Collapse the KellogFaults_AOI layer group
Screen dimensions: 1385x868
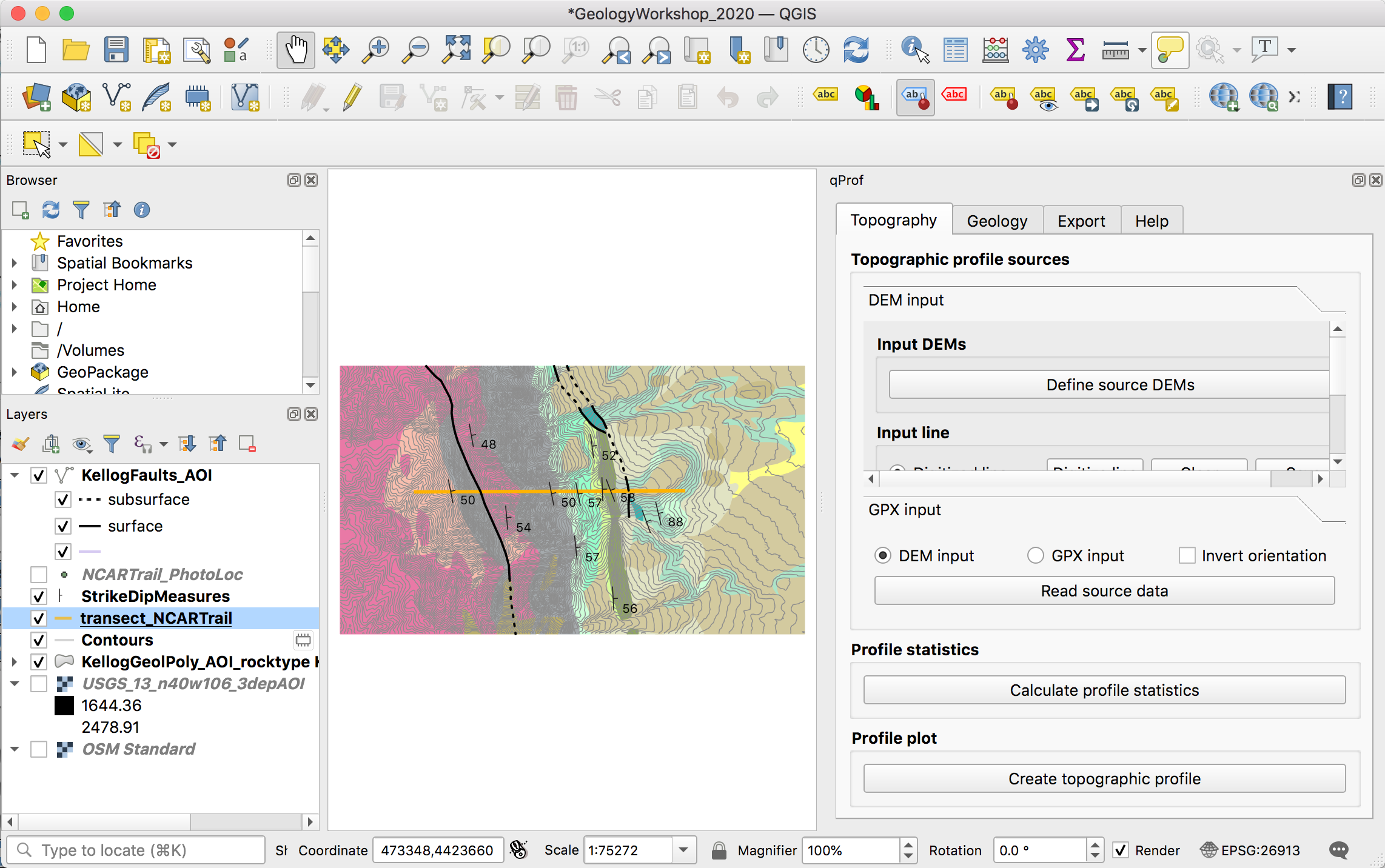coord(15,475)
